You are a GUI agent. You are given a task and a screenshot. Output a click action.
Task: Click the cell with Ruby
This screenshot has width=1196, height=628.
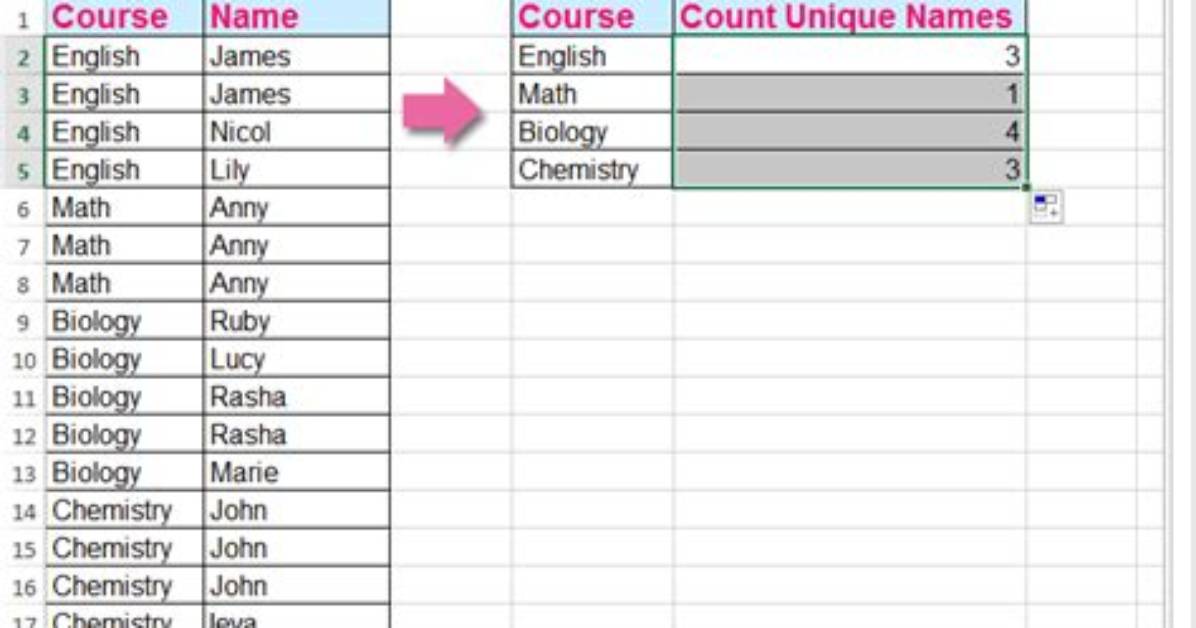[297, 321]
